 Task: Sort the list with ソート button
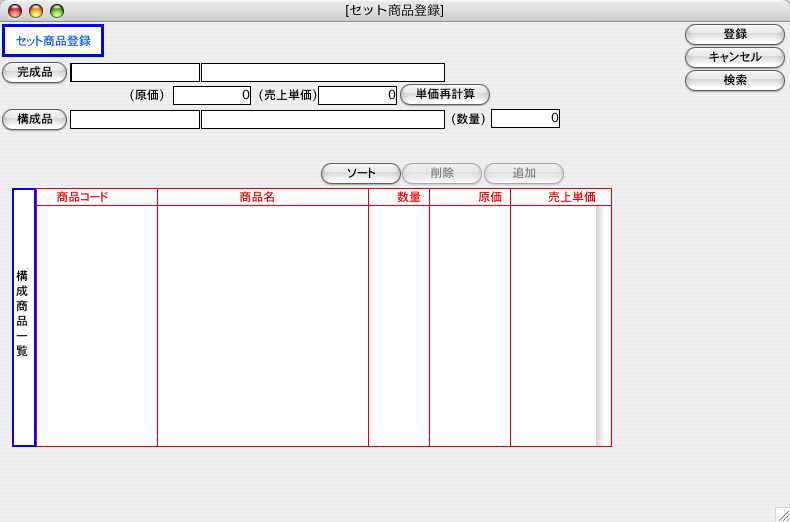coord(360,173)
